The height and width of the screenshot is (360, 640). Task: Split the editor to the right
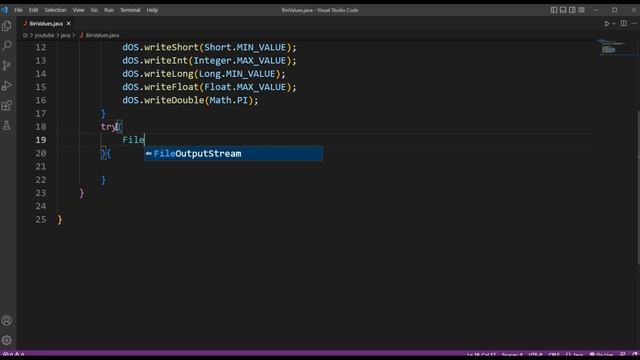click(624, 24)
